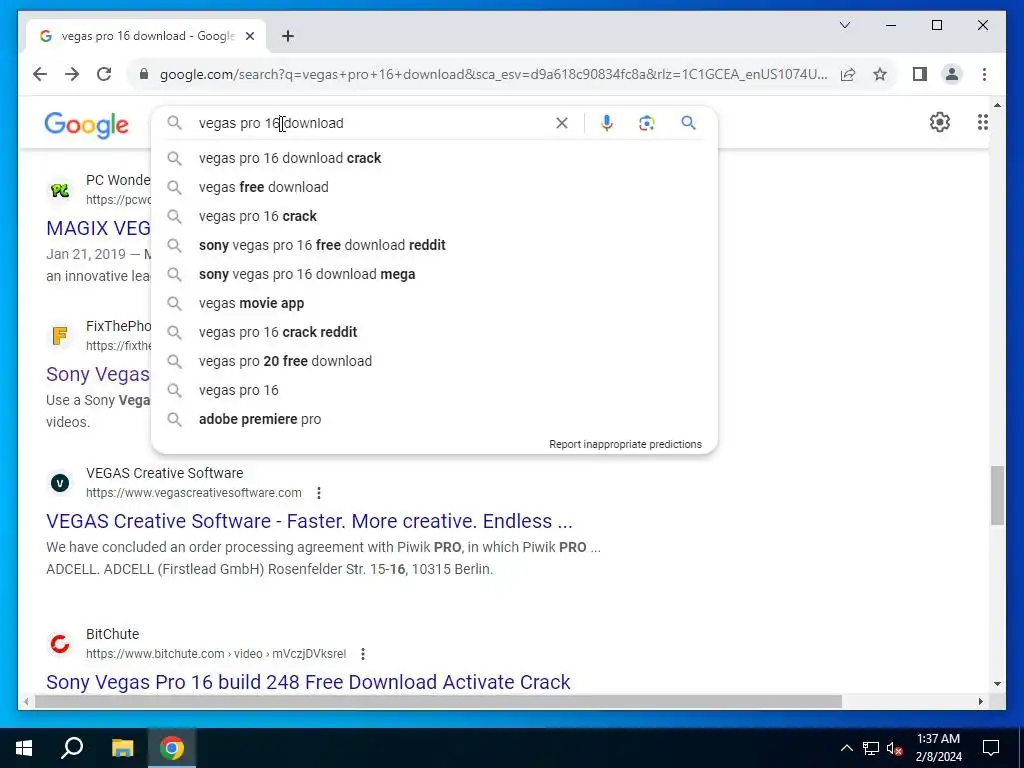Go back with the browser back arrow

[40, 74]
